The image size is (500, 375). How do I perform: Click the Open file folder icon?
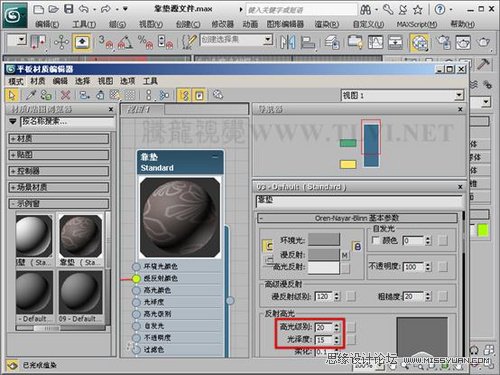[53, 9]
